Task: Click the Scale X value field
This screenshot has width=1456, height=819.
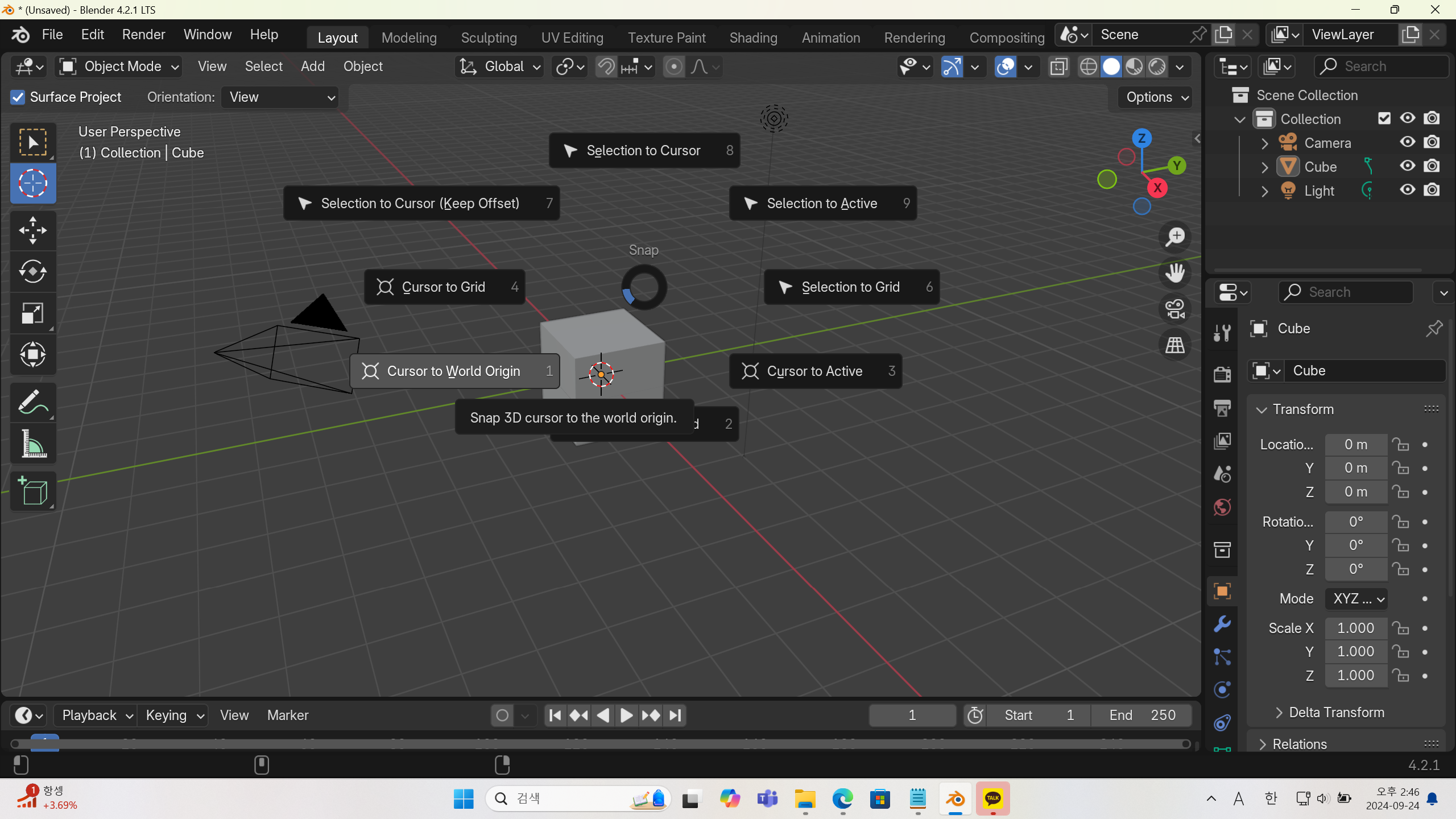Action: 1355,628
